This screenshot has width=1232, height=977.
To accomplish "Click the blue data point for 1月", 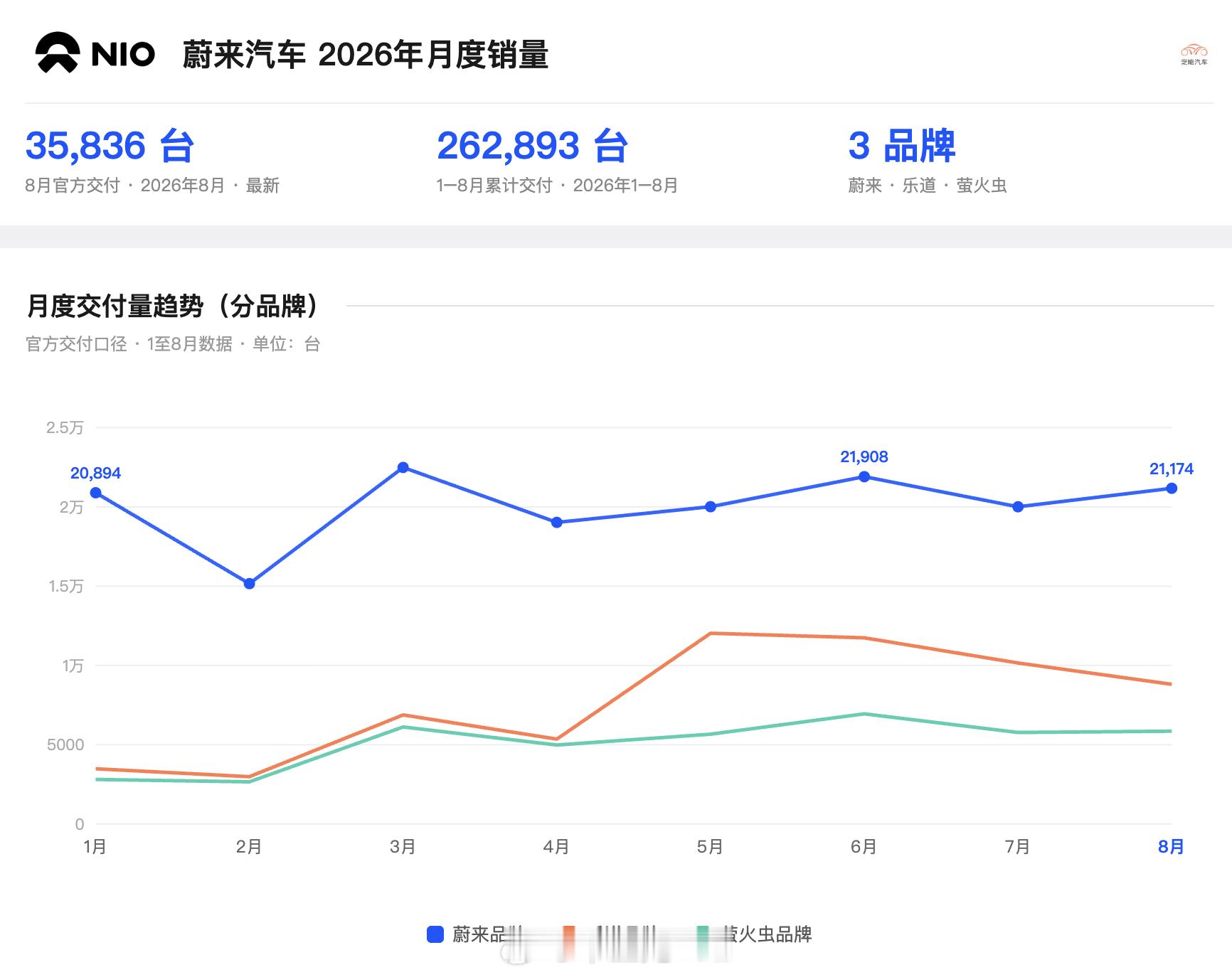I will (96, 493).
